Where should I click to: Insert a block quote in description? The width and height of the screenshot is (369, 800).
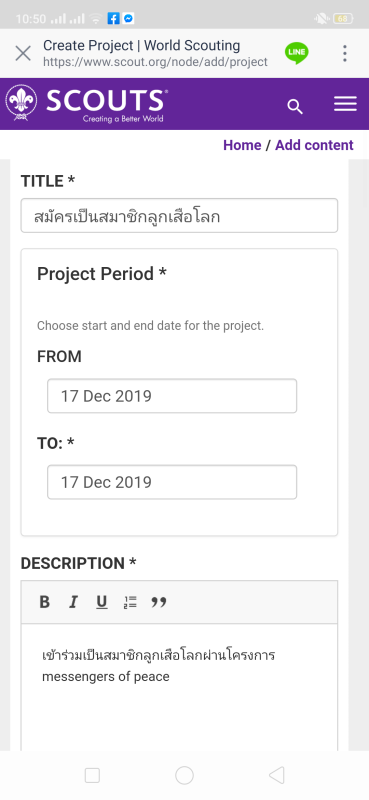click(159, 603)
